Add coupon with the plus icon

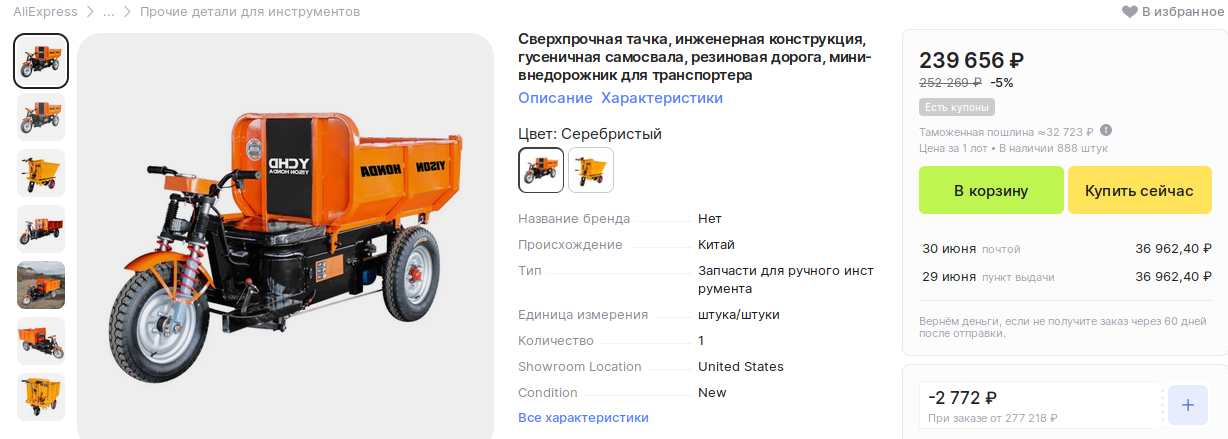click(x=1187, y=405)
